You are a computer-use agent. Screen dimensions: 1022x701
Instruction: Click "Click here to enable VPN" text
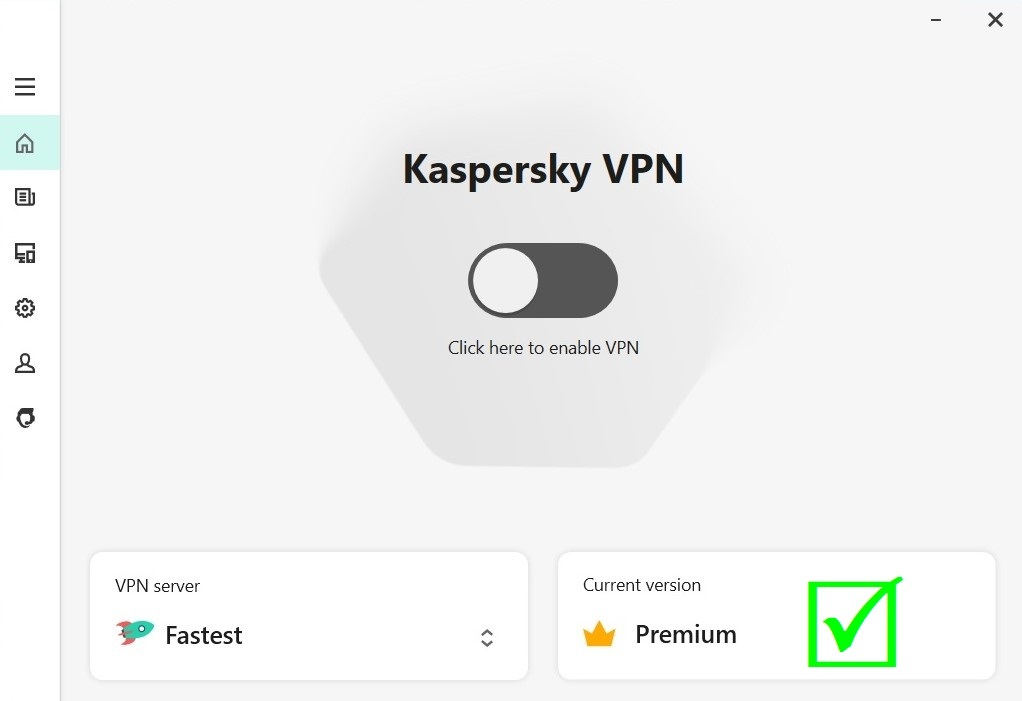[543, 348]
